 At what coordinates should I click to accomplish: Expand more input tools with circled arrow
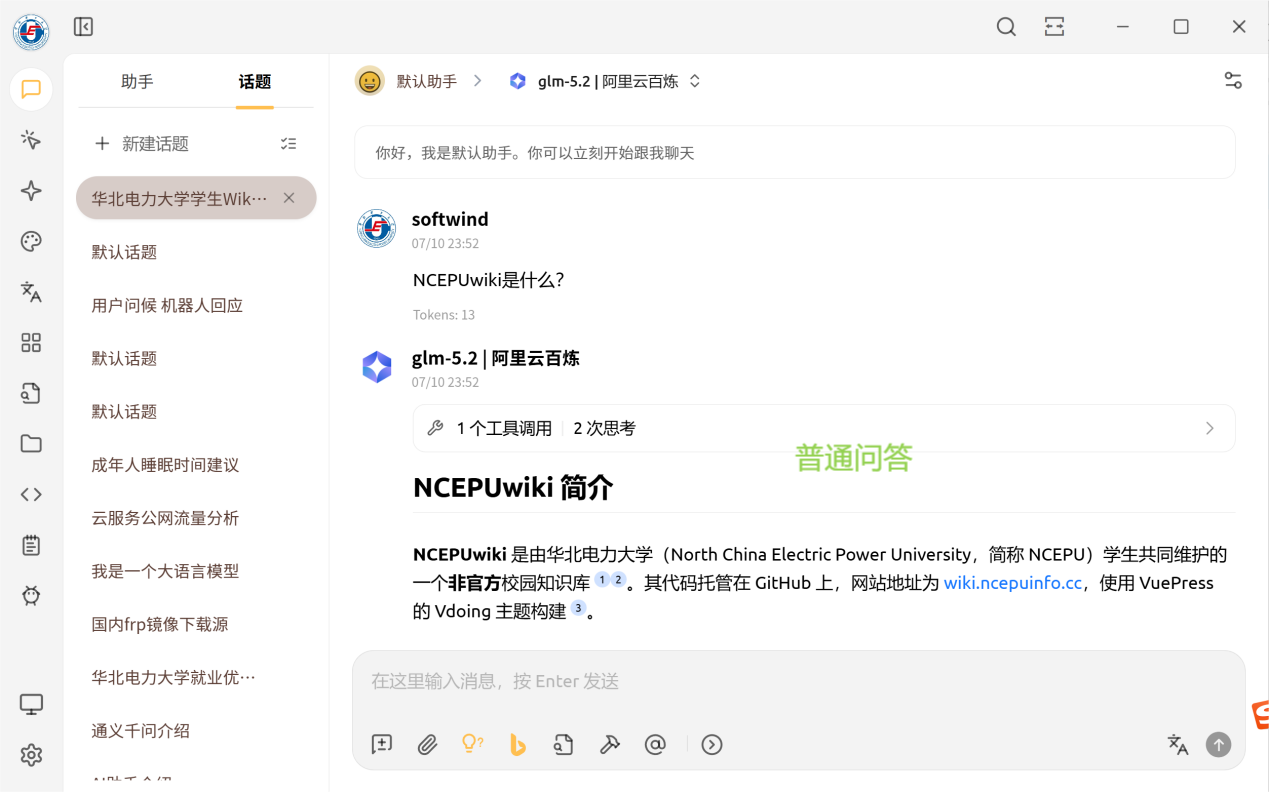coord(712,744)
